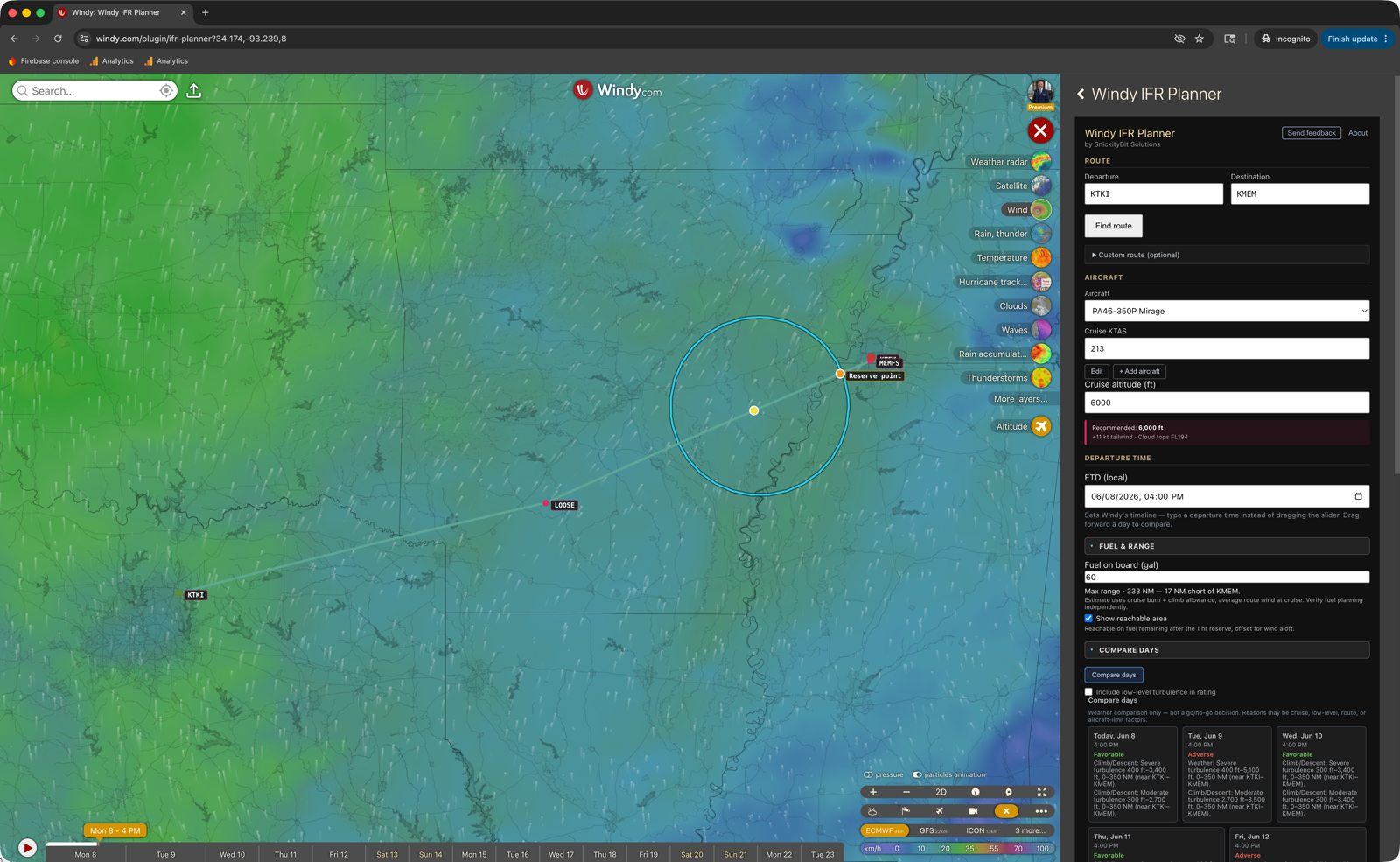Click the windsock icon in map toolbar
1400x862 pixels.
click(906, 811)
